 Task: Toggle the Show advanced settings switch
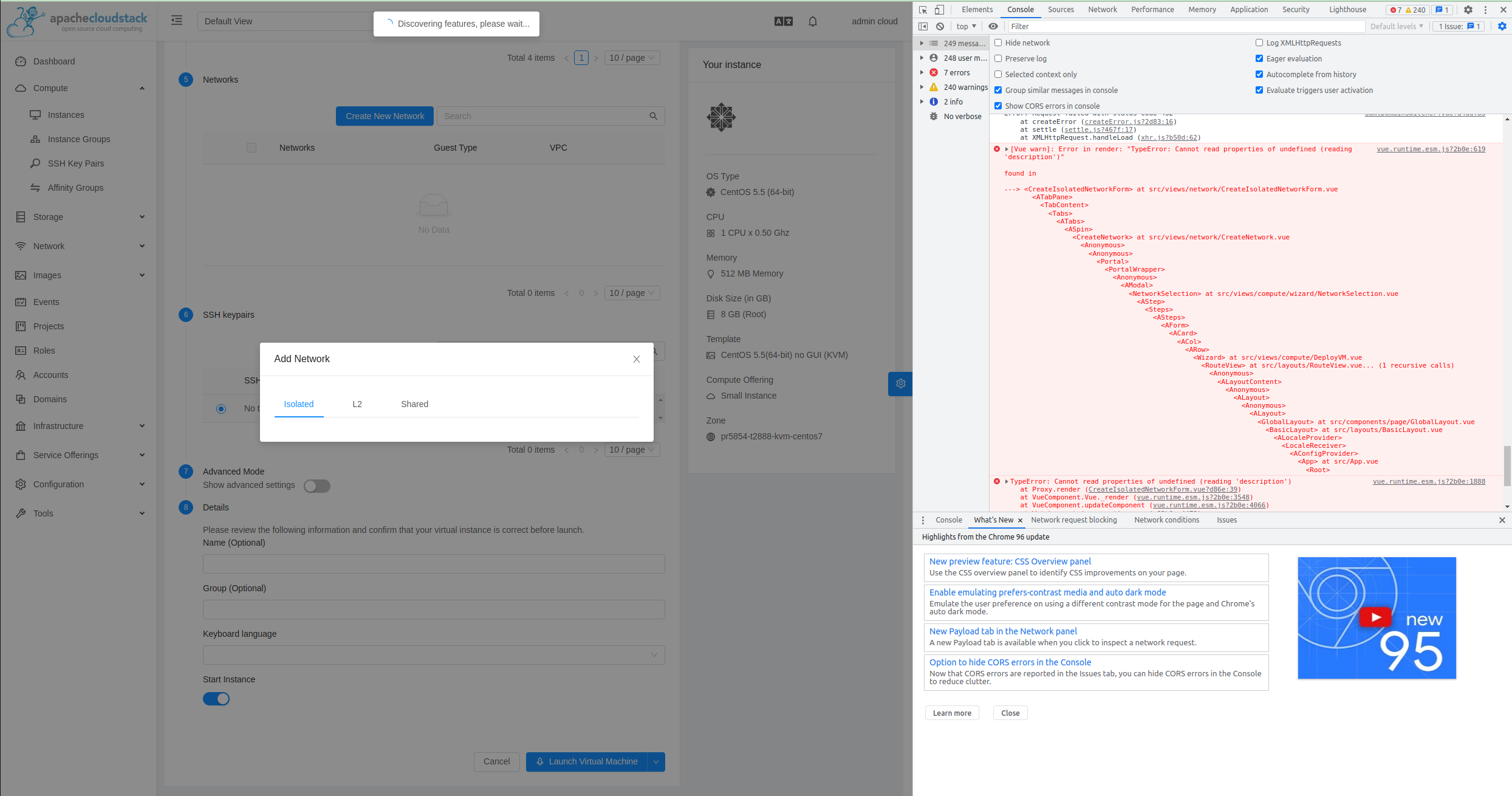click(x=316, y=486)
